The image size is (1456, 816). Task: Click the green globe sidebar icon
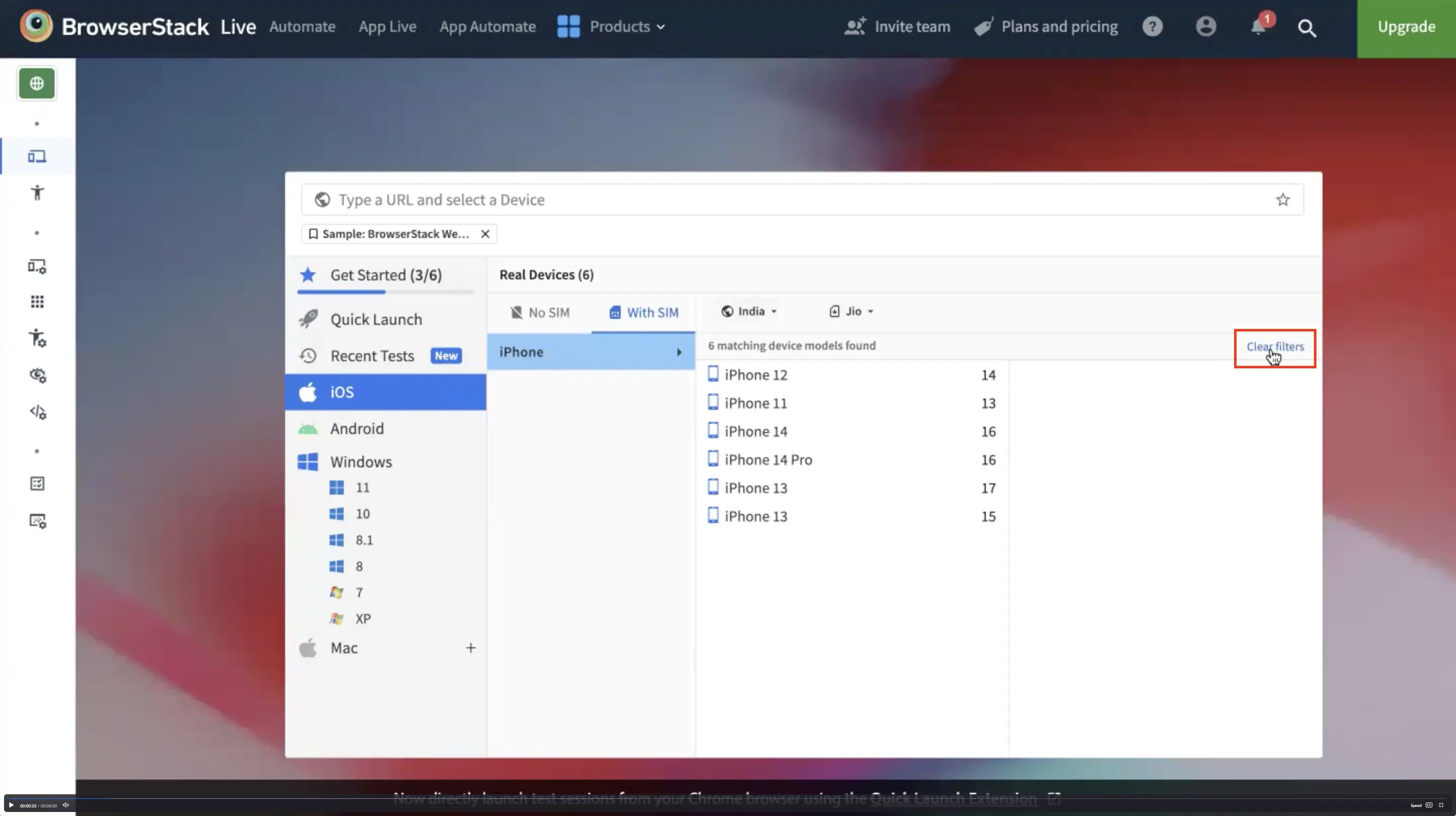(37, 83)
